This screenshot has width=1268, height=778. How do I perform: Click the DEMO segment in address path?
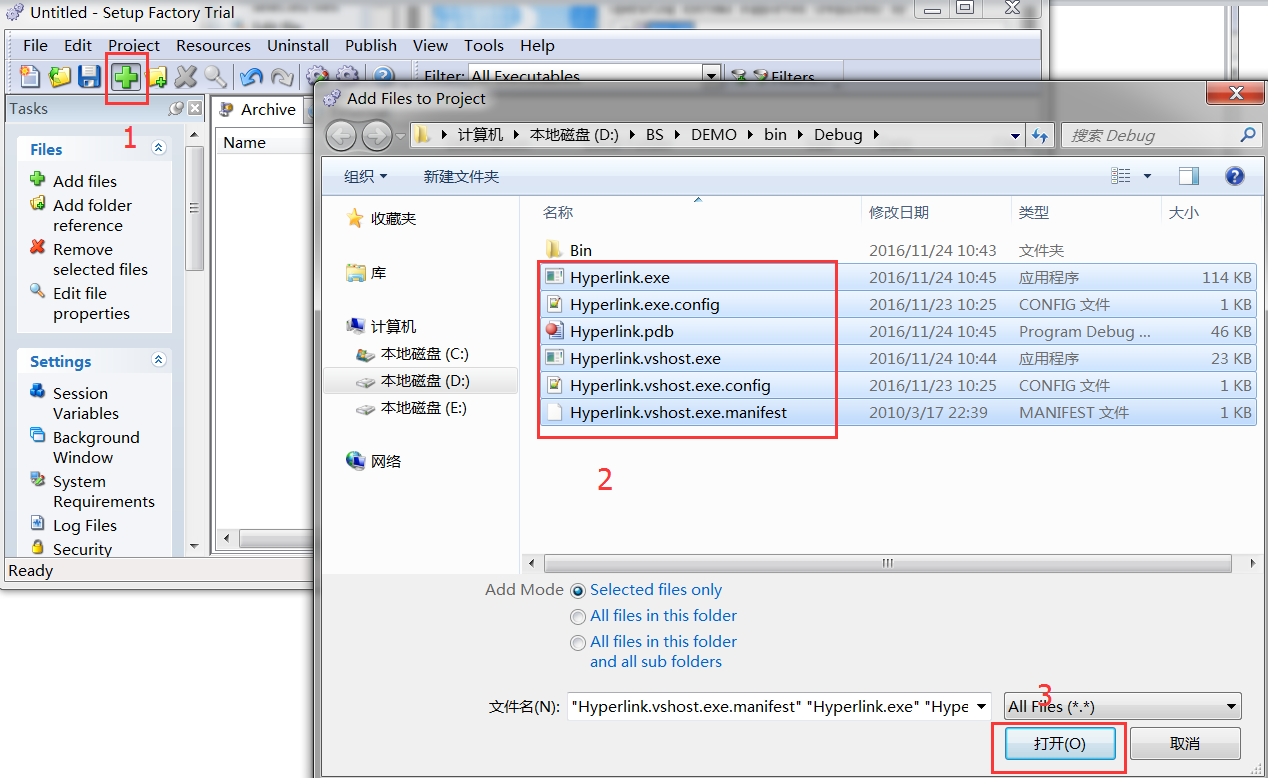pos(713,135)
